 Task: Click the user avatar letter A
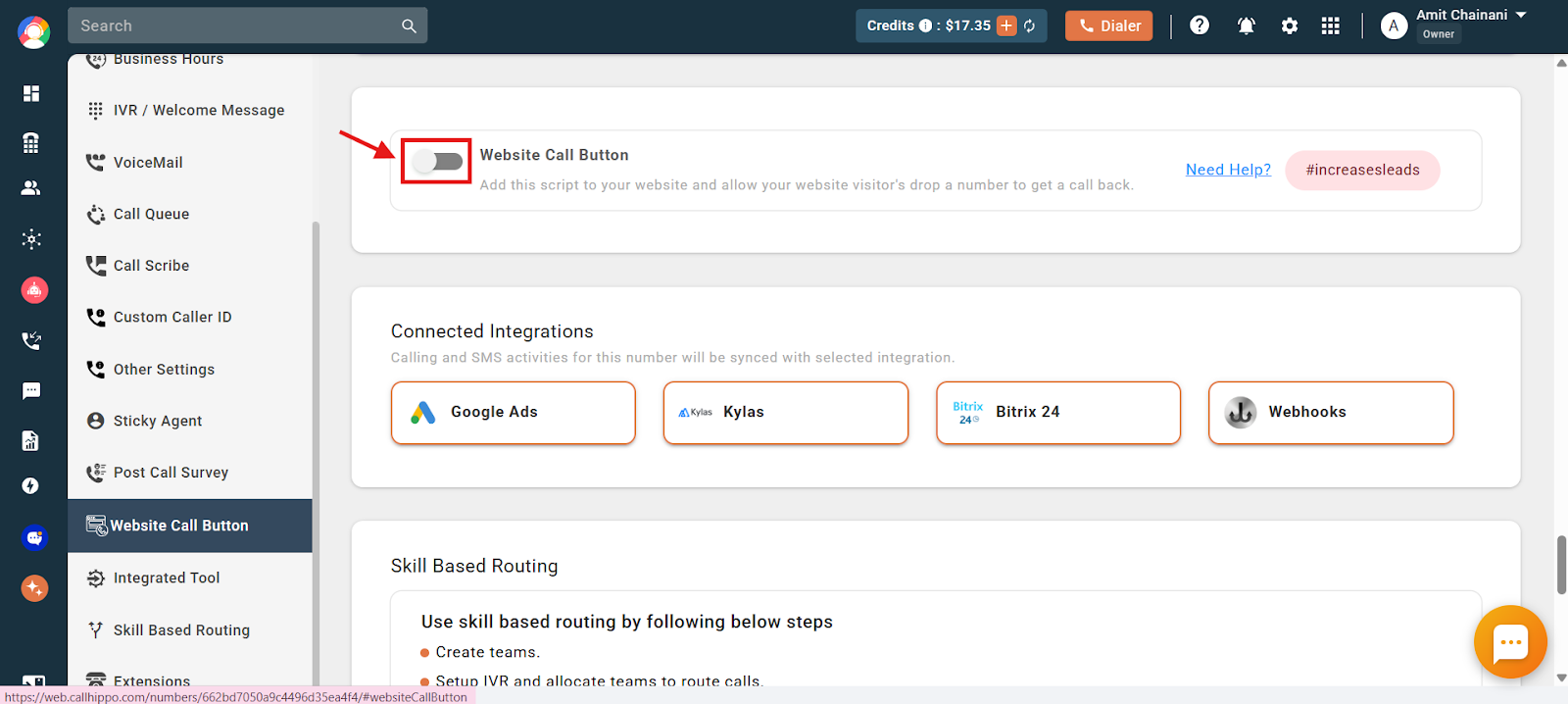[x=1394, y=26]
